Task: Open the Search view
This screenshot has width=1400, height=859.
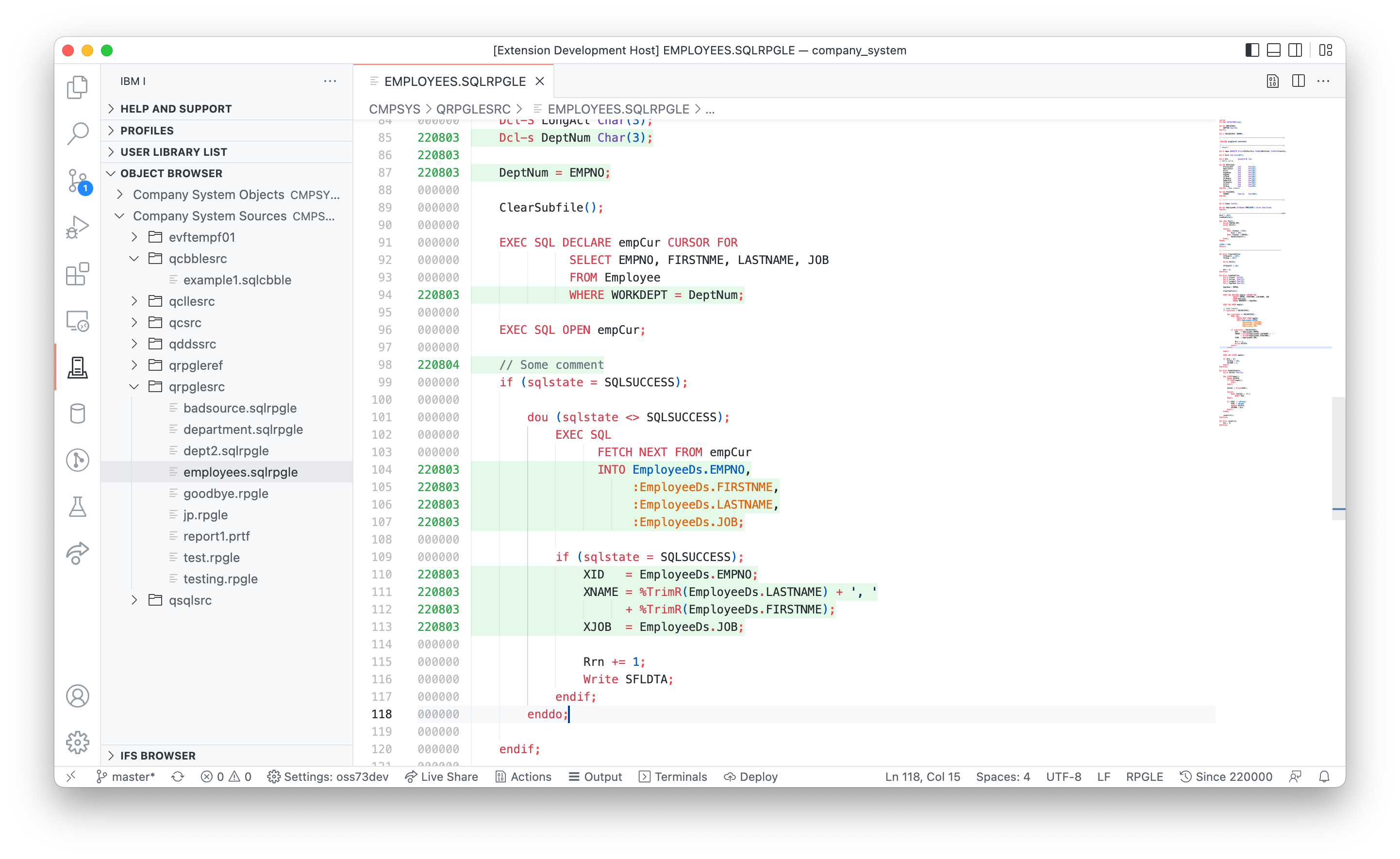Action: click(77, 134)
